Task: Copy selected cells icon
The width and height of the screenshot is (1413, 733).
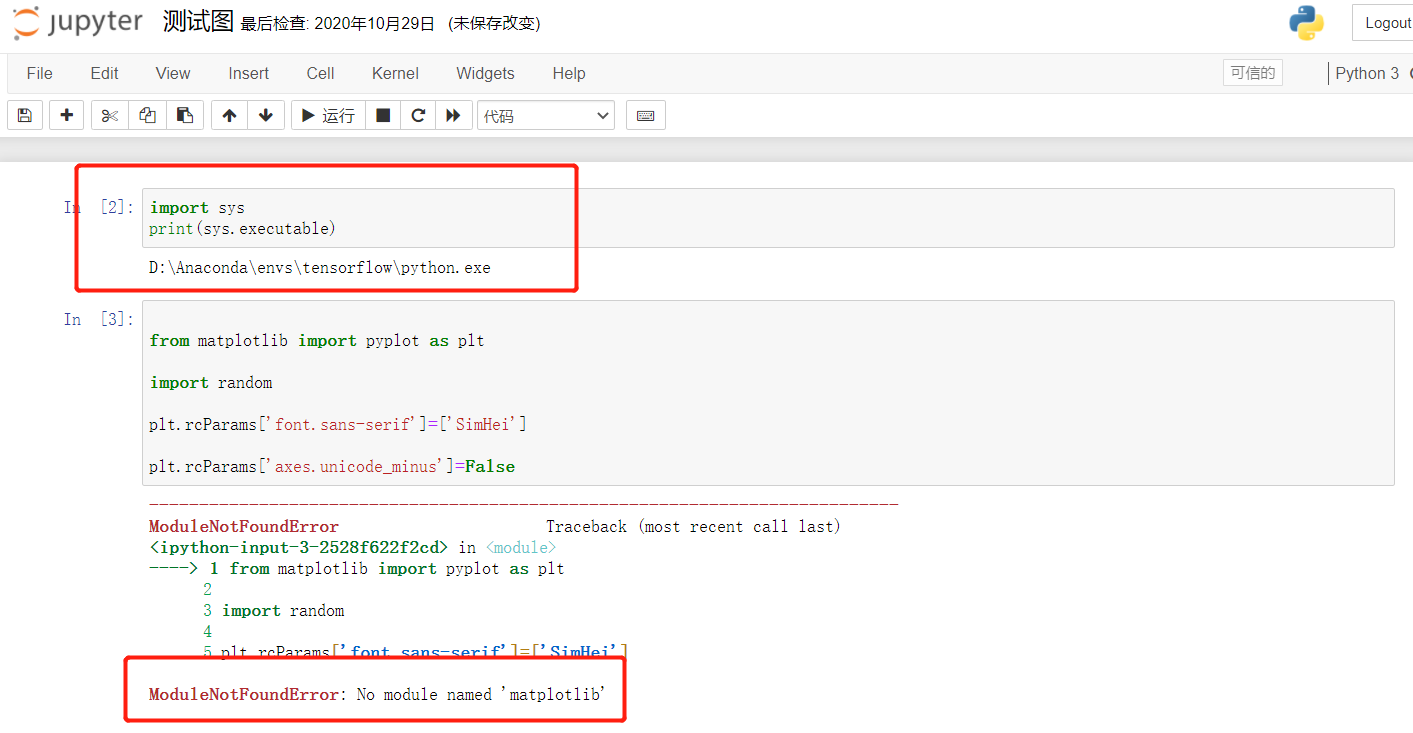Action: tap(147, 115)
